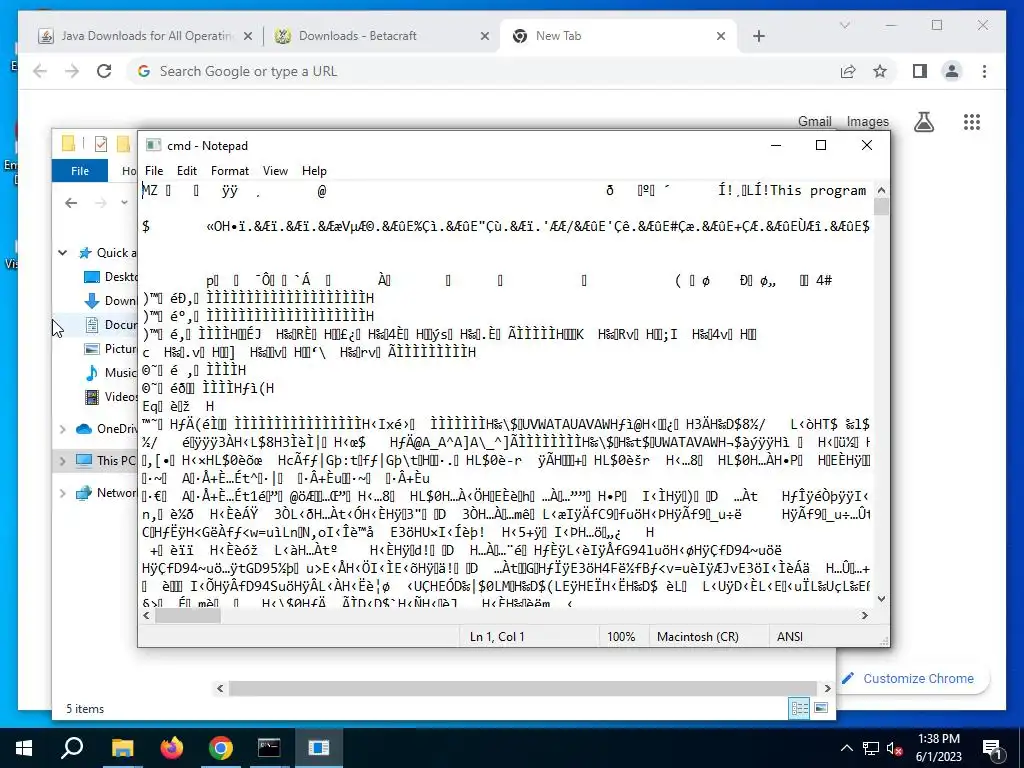Click Notepad's vertical scrollbar thumb
The width and height of the screenshot is (1024, 768).
click(881, 207)
